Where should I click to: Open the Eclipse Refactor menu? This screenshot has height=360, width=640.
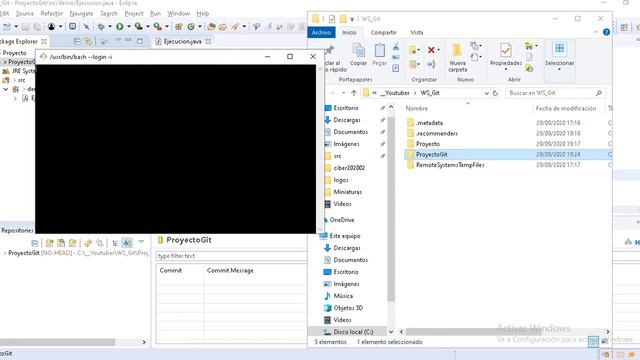point(52,13)
